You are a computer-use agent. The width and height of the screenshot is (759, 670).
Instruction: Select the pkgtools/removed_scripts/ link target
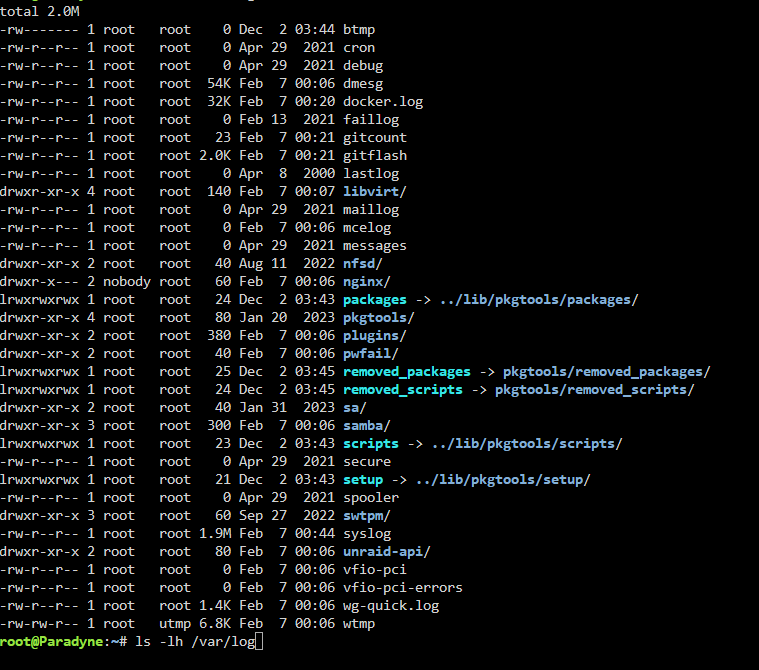click(594, 390)
